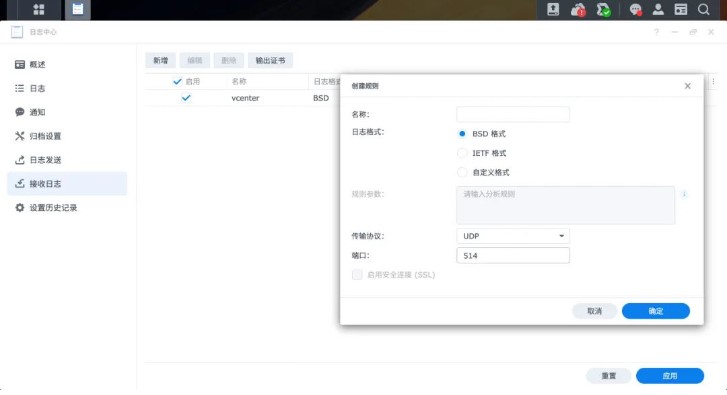Click the 名称 input field
This screenshot has height=395, width=727.
(513, 114)
